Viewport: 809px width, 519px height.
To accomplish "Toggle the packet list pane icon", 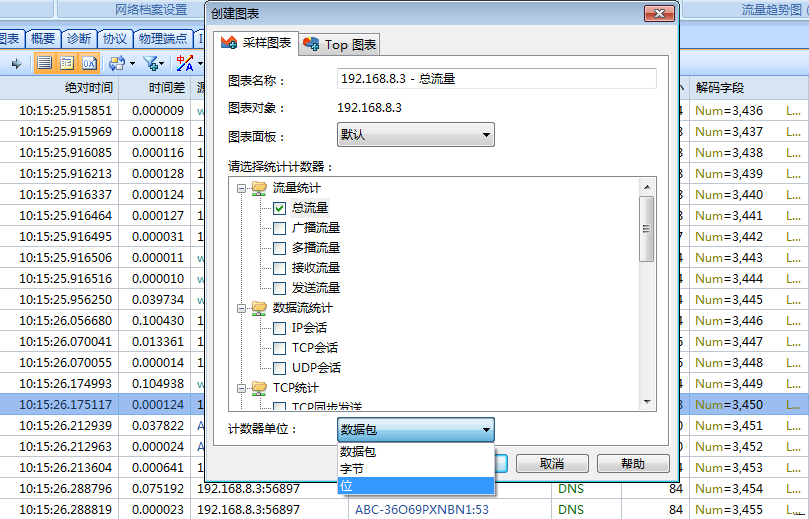I will click(45, 63).
